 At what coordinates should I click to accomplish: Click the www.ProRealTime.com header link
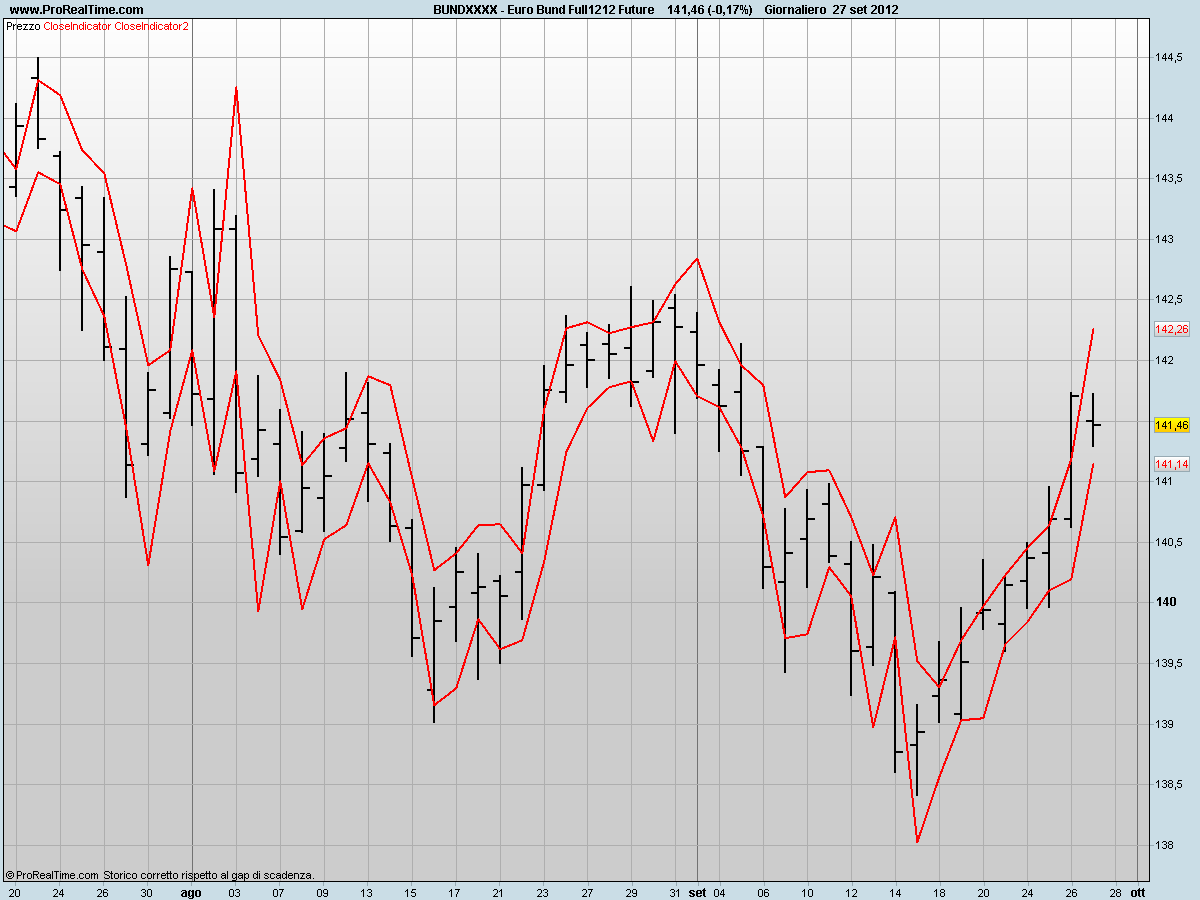click(x=75, y=9)
